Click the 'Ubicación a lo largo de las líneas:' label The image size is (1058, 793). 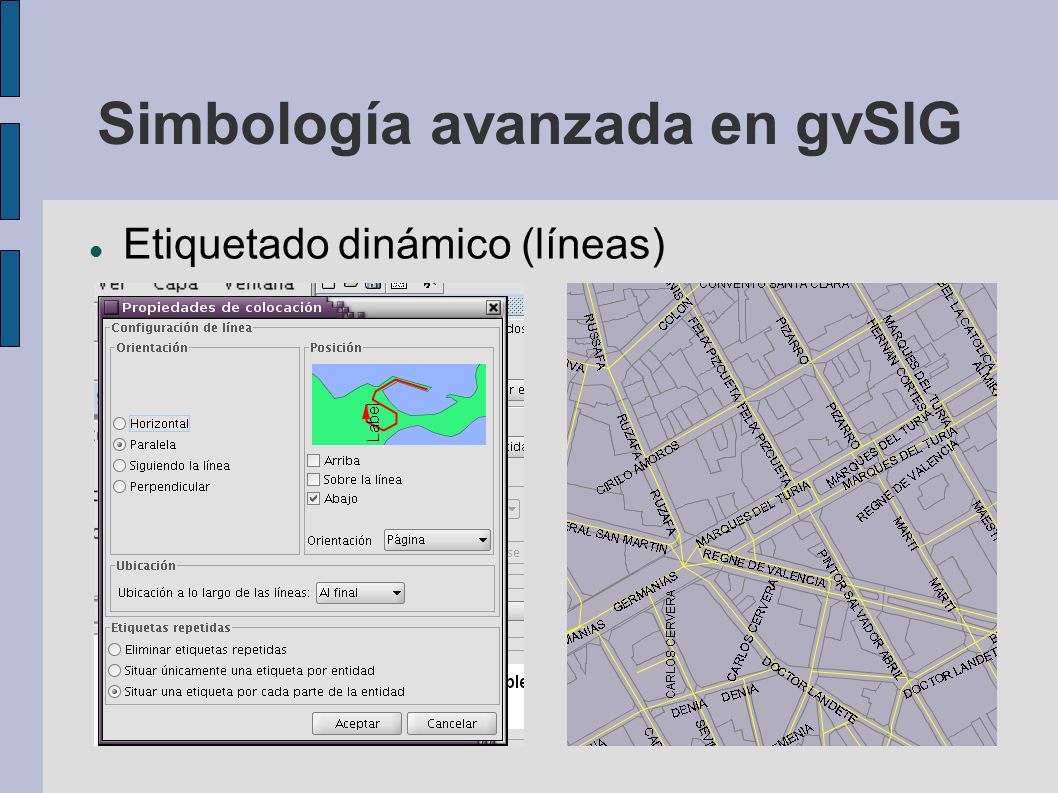point(213,593)
